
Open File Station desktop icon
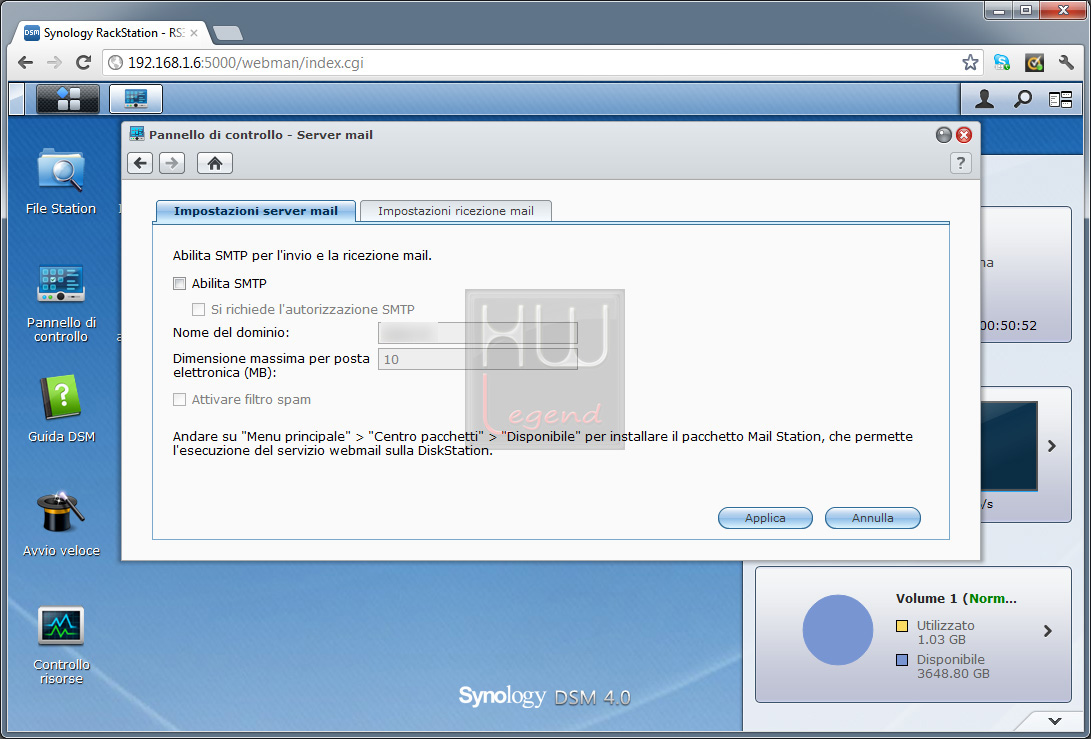coord(61,181)
